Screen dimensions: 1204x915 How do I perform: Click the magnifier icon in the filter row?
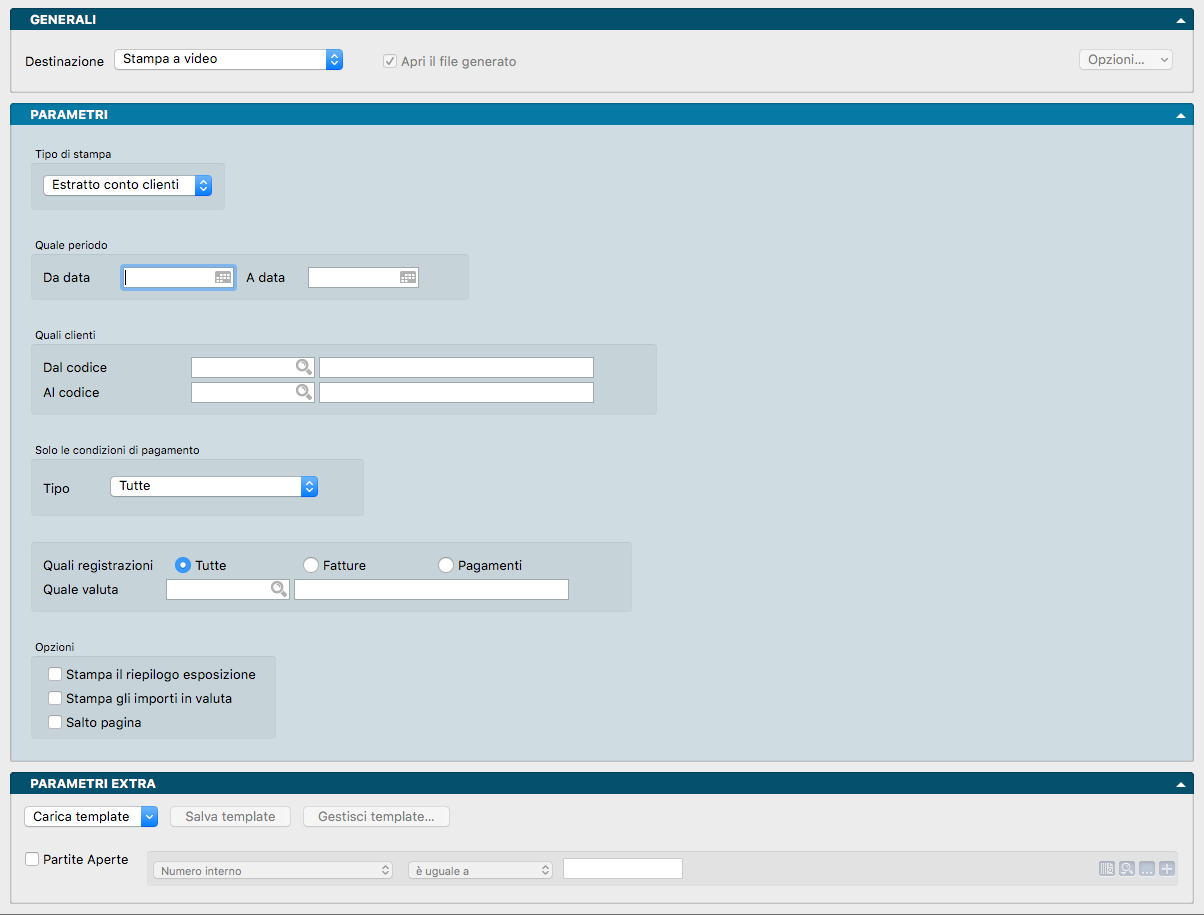pos(1127,870)
